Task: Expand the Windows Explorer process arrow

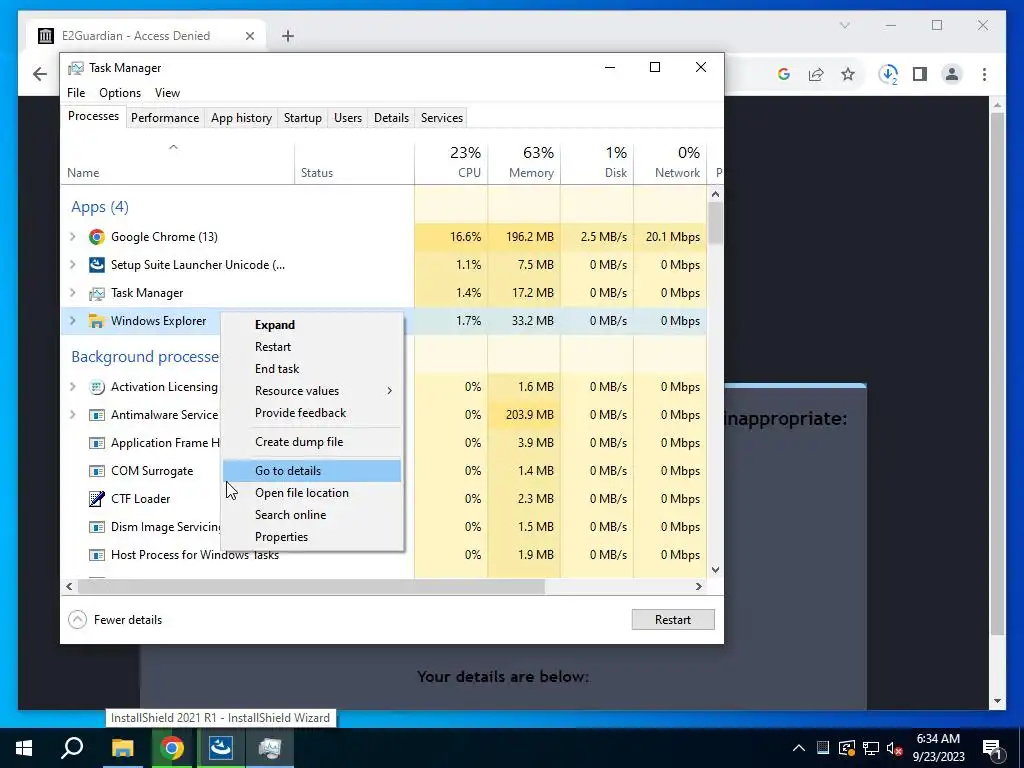Action: pyautogui.click(x=73, y=321)
